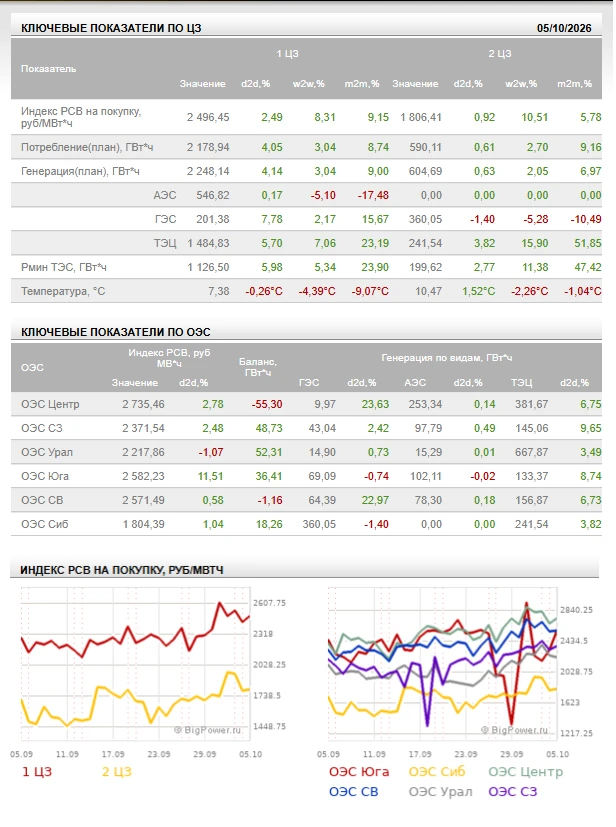The width and height of the screenshot is (616, 827).
Task: Click the ОЭС Юга legend entry
Action: [359, 772]
